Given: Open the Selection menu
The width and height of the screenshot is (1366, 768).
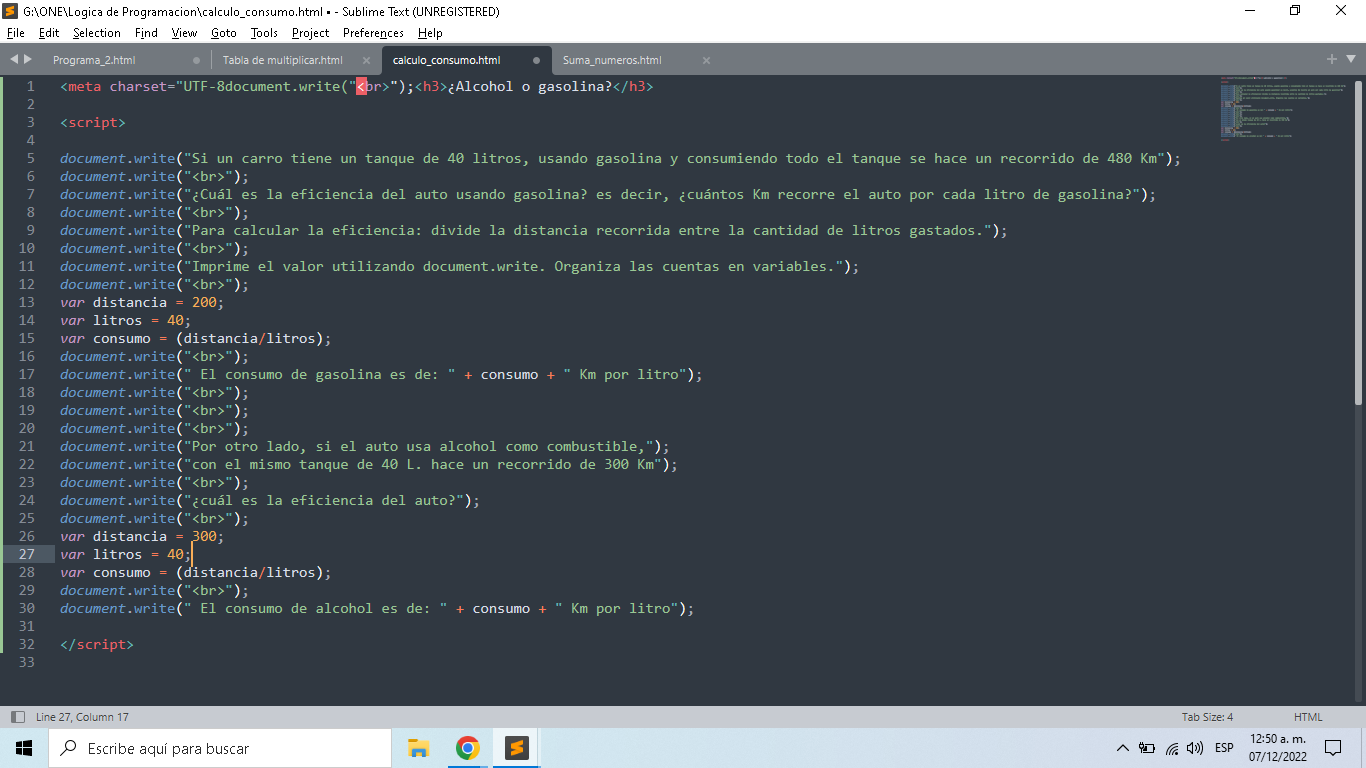Looking at the screenshot, I should pos(97,33).
